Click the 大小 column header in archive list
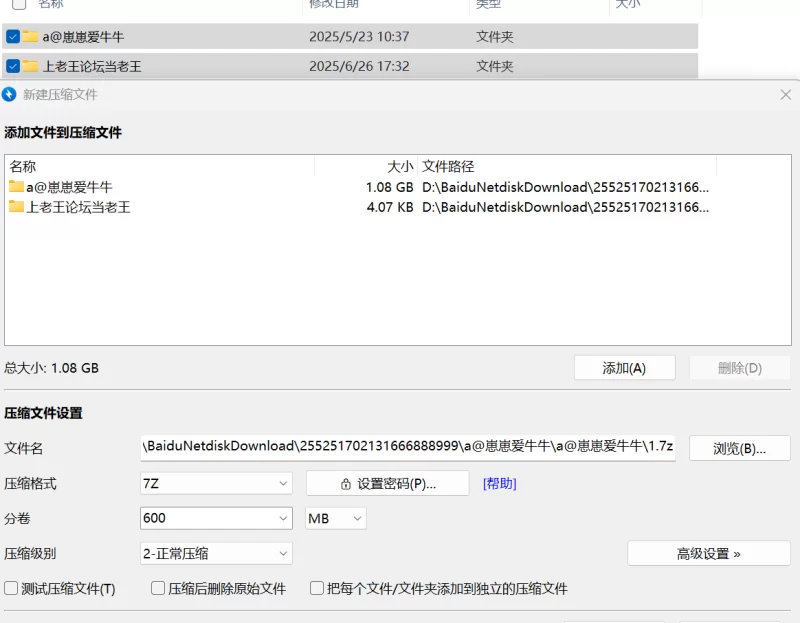The image size is (800, 623). (x=399, y=167)
